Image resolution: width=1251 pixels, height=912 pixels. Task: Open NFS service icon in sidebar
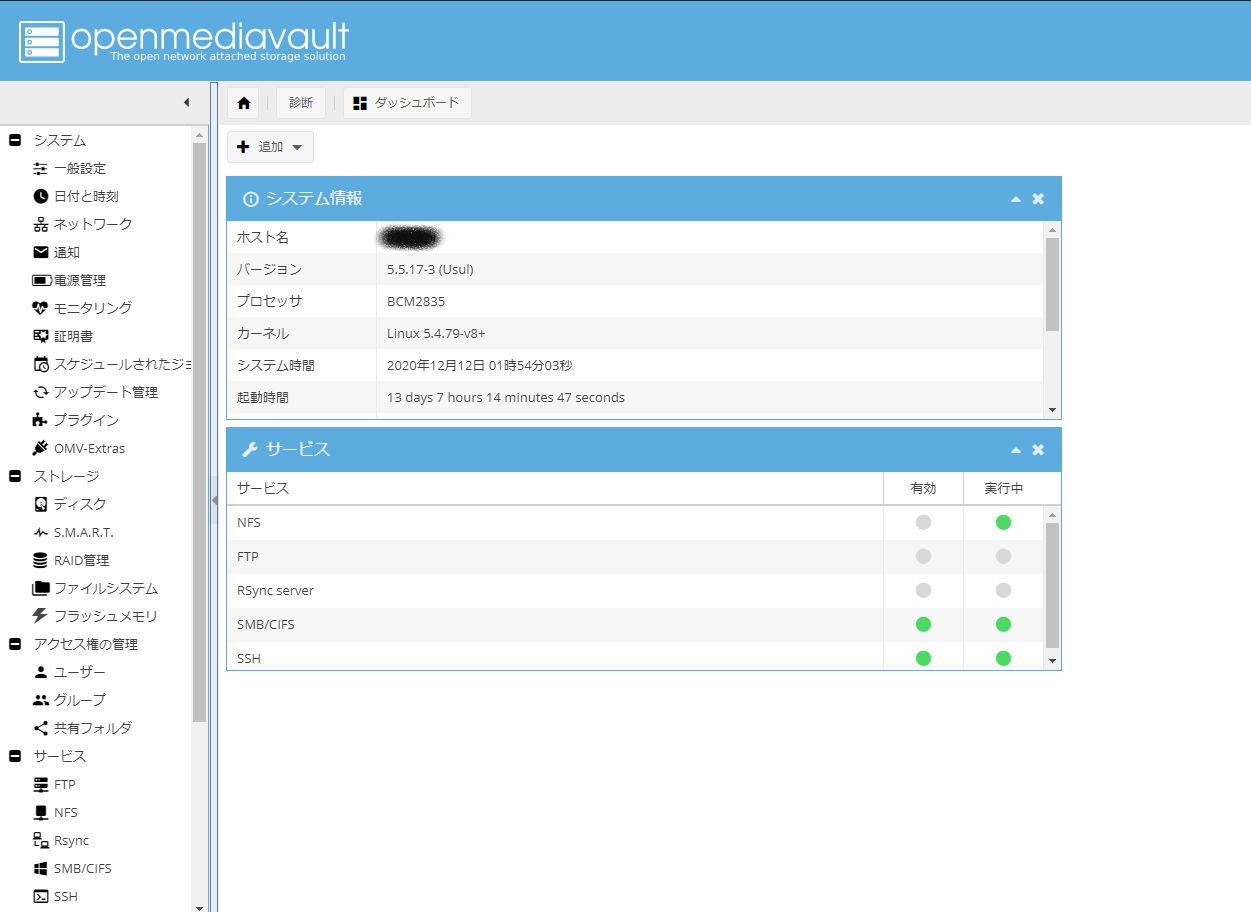[x=41, y=812]
